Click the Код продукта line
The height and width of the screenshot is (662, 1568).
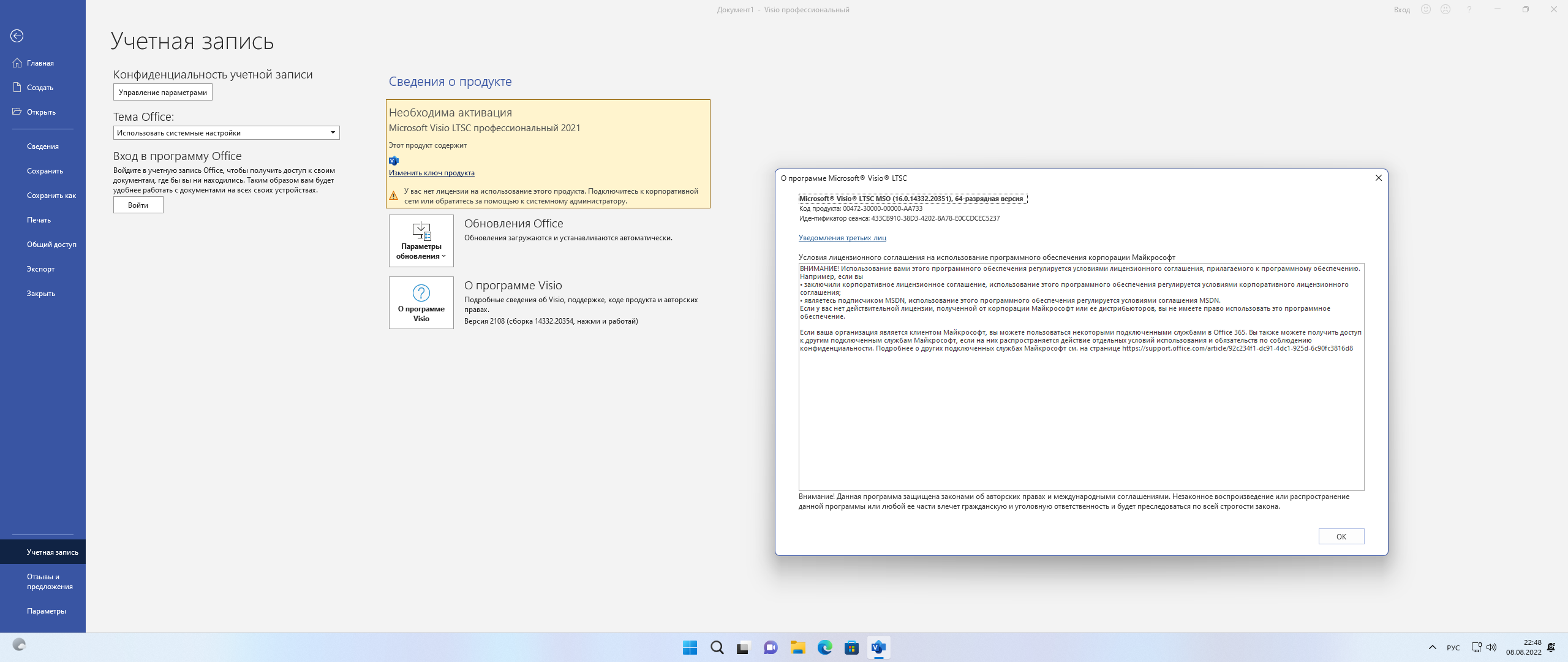861,208
